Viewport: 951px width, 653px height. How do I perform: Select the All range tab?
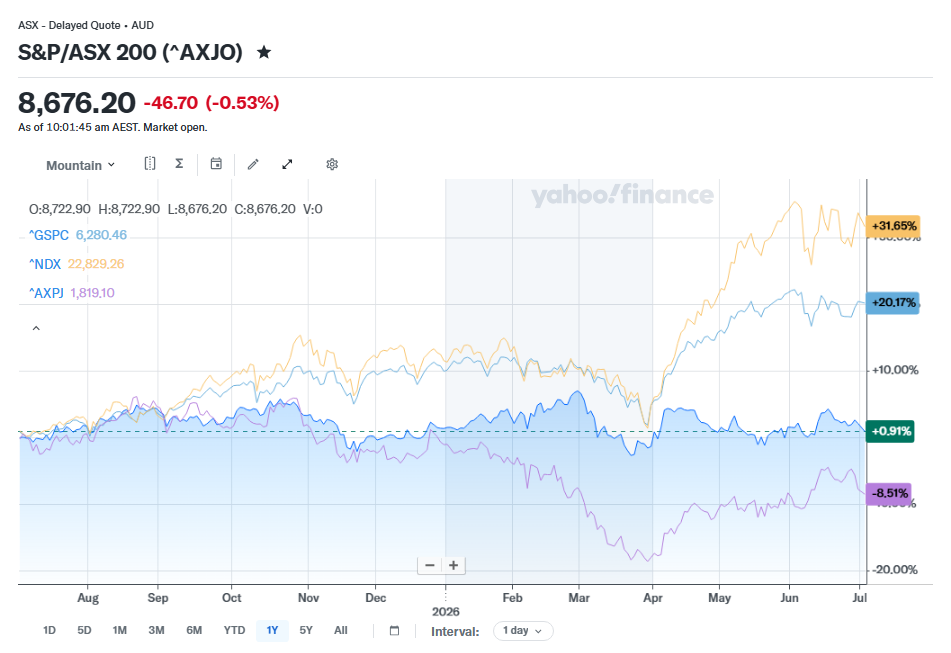point(341,631)
